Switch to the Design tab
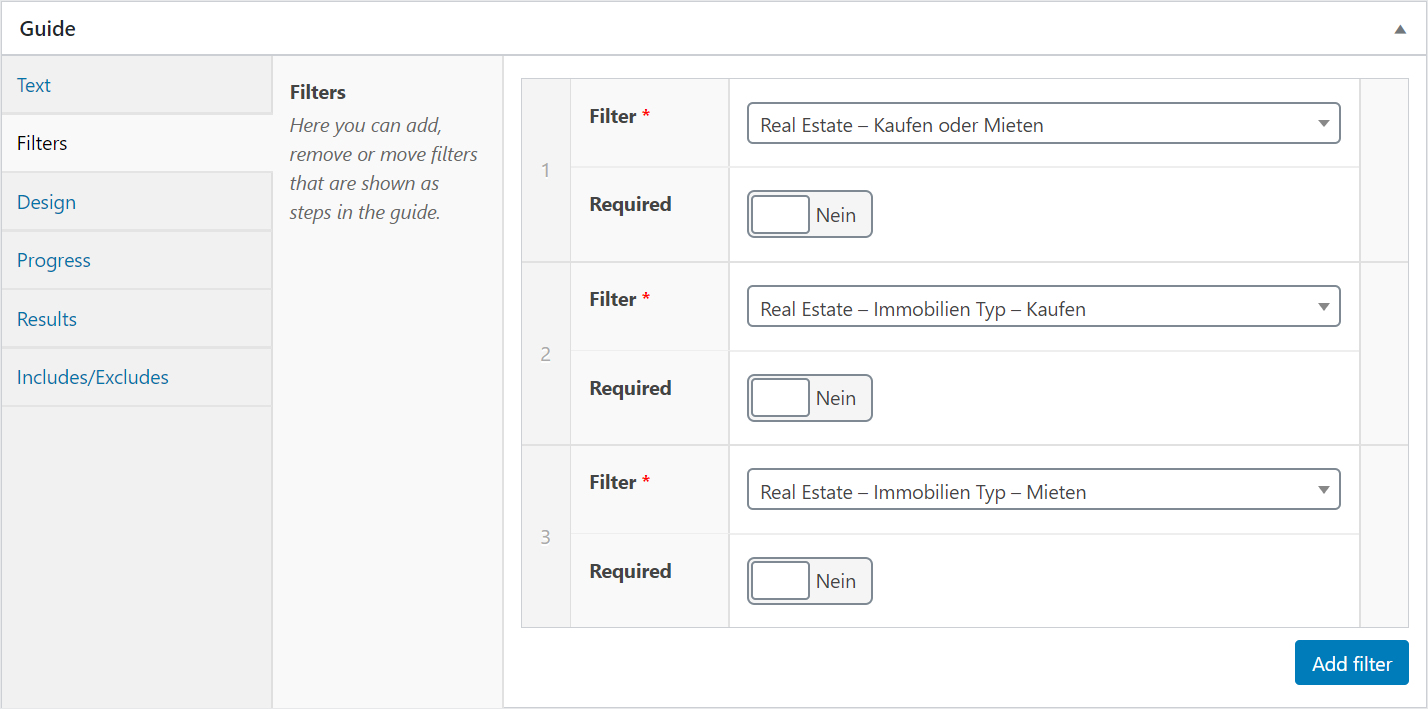 pyautogui.click(x=136, y=202)
